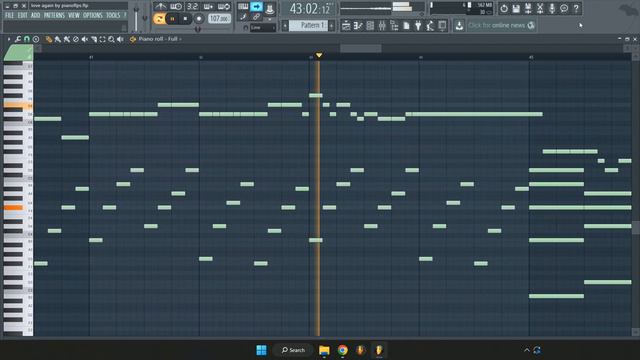Select the Mute tool in piano roll

pos(84,39)
